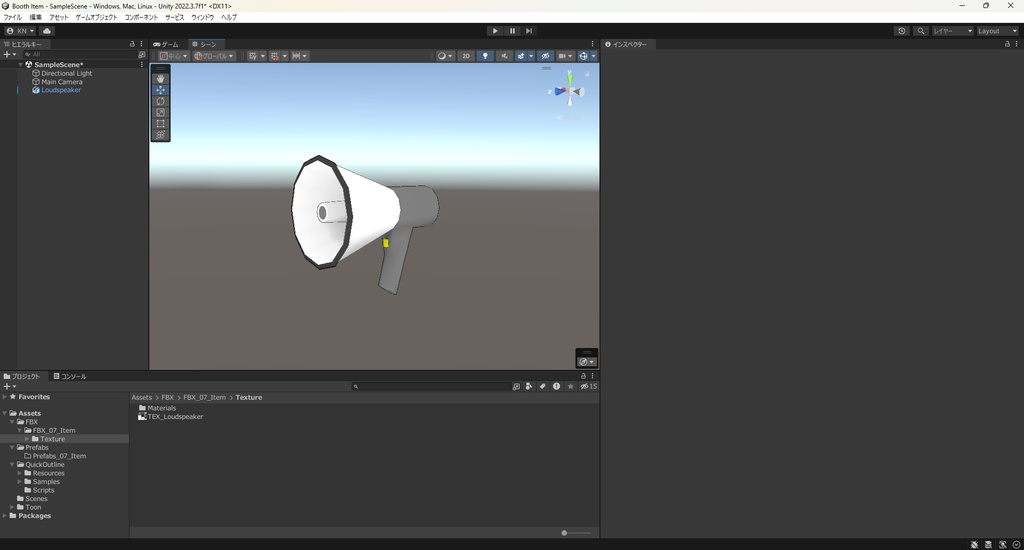1024x550 pixels.
Task: Select the Prefabs_07_Item folder
Action: tap(59, 457)
